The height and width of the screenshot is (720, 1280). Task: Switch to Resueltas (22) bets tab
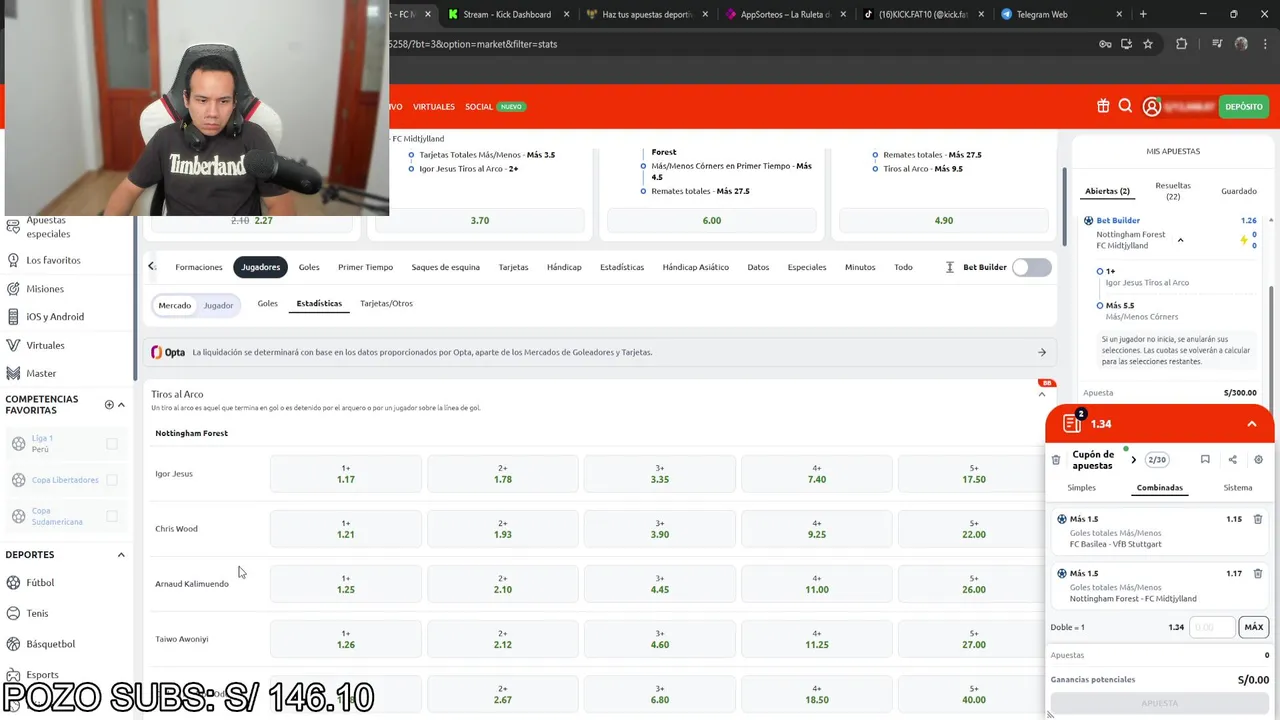[x=1173, y=191]
